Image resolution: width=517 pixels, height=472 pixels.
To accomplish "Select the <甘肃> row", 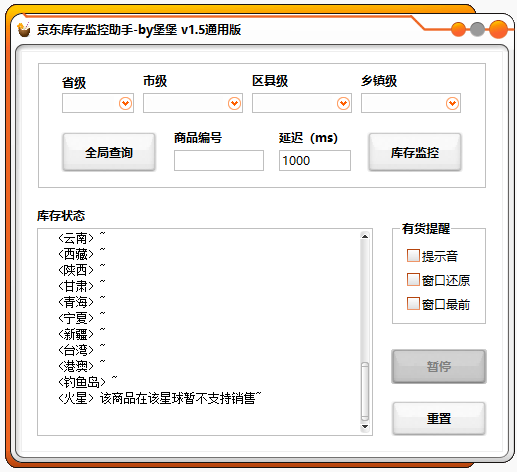I will point(82,286).
